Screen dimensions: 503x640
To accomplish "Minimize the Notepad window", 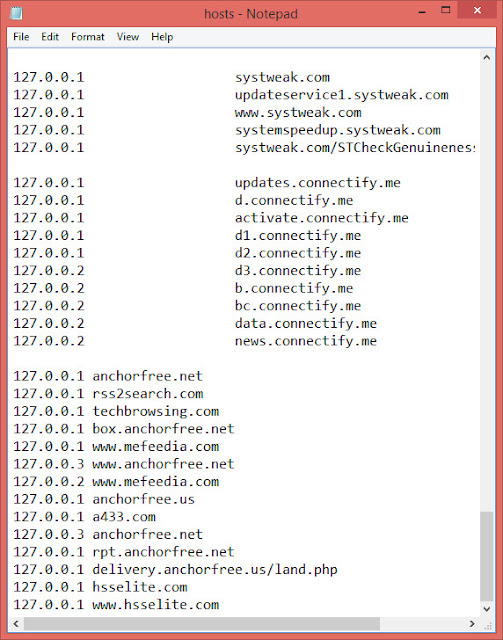I will (x=423, y=11).
